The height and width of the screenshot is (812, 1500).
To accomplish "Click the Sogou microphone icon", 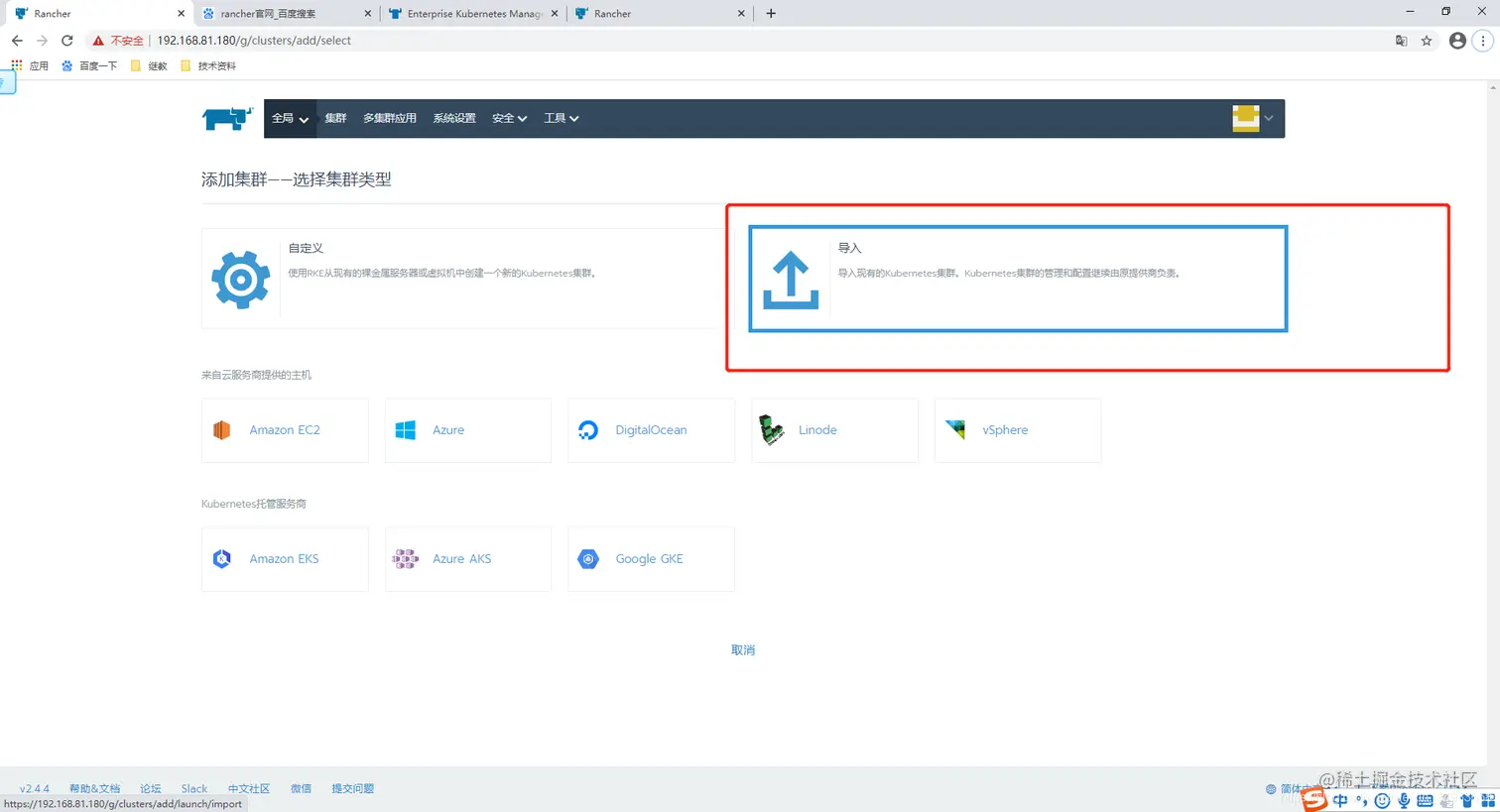I will tap(1403, 800).
